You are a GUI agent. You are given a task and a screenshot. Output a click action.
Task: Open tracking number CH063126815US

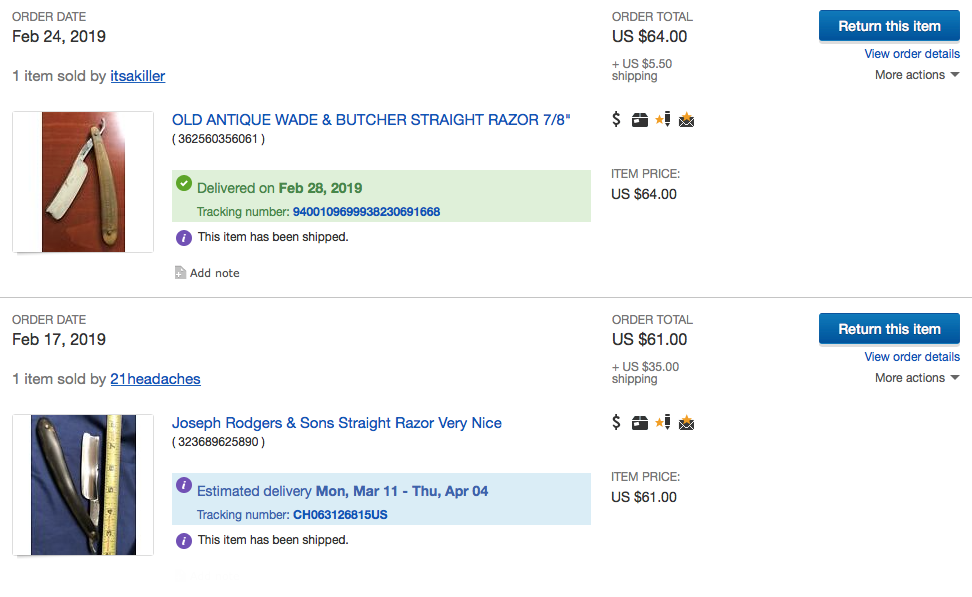click(340, 515)
